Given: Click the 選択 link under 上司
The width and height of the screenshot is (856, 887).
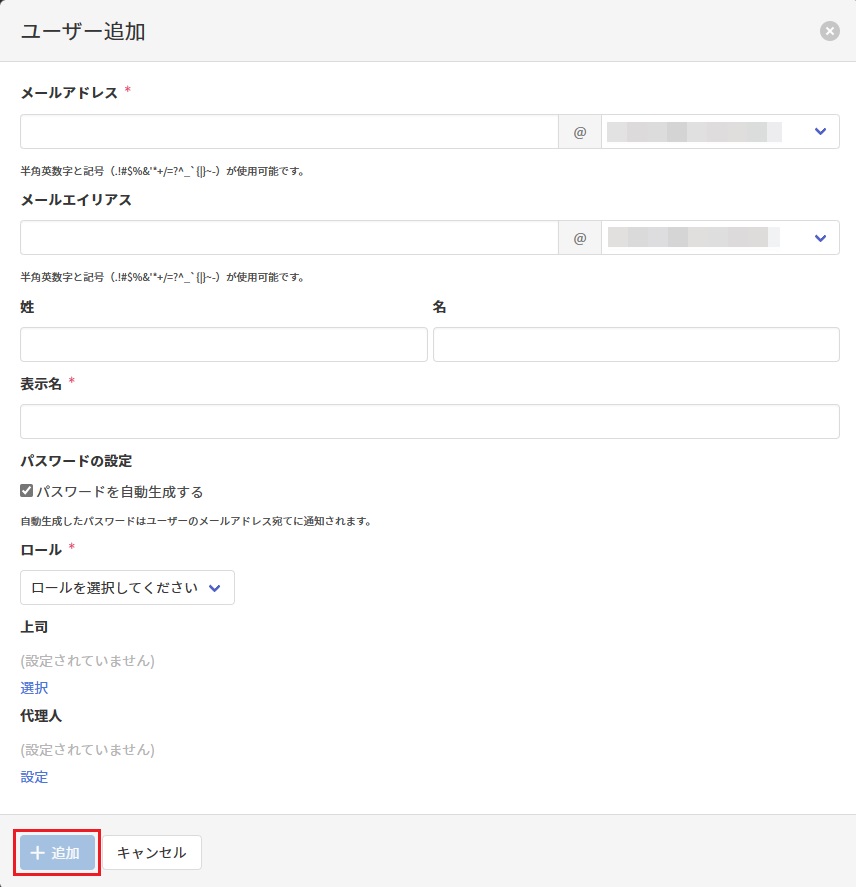Looking at the screenshot, I should (x=34, y=688).
